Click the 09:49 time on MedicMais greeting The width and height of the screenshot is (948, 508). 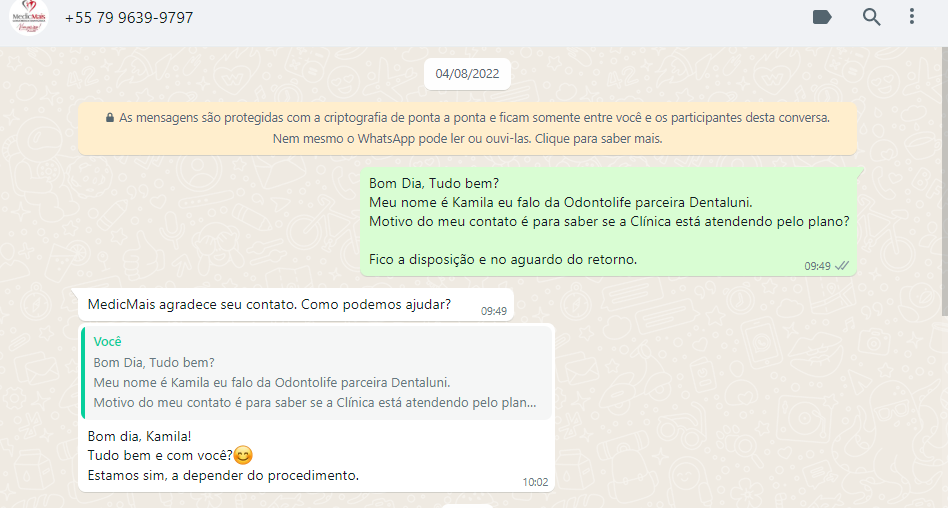coord(493,311)
